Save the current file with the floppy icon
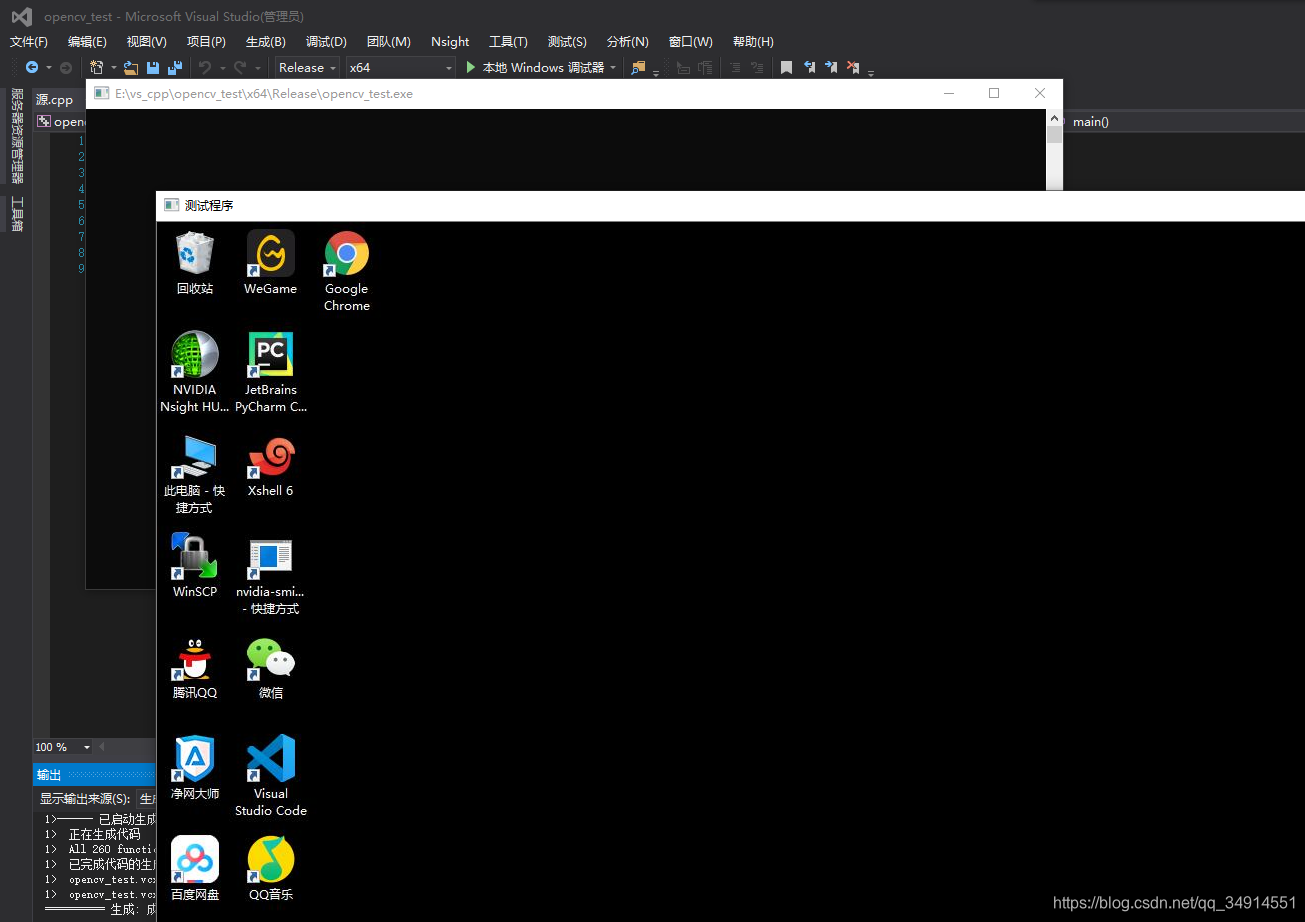This screenshot has height=922, width=1305. point(153,68)
